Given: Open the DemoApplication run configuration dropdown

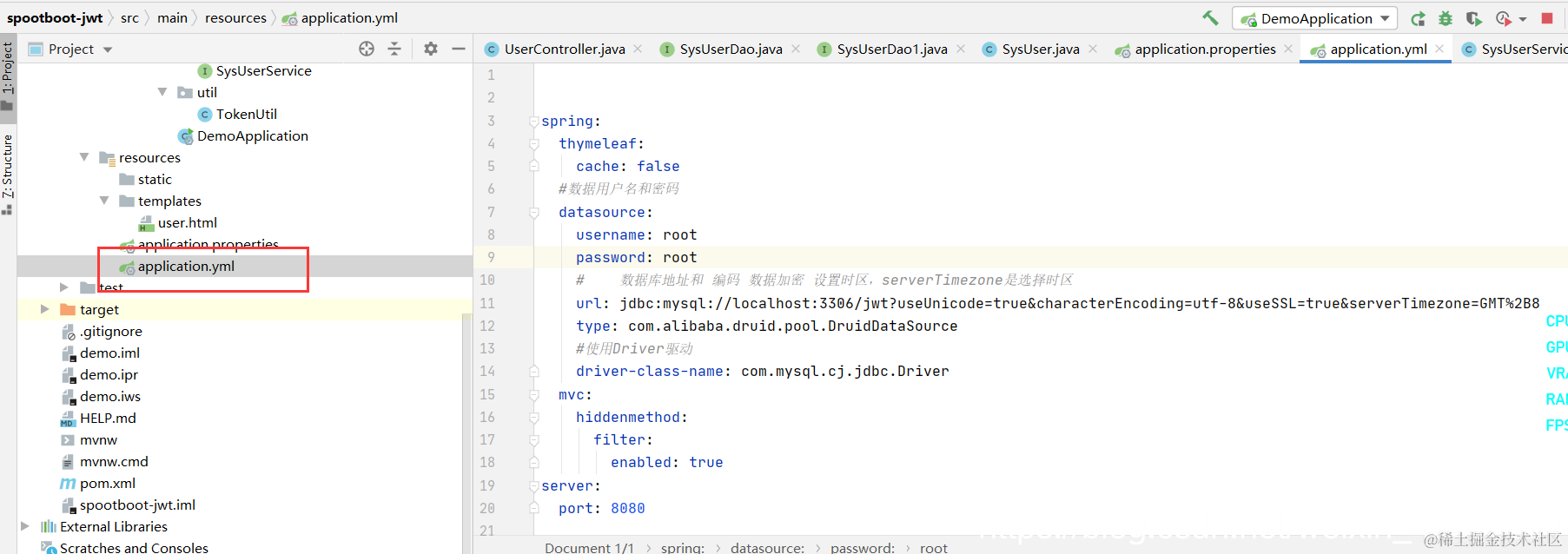Looking at the screenshot, I should pyautogui.click(x=1314, y=18).
